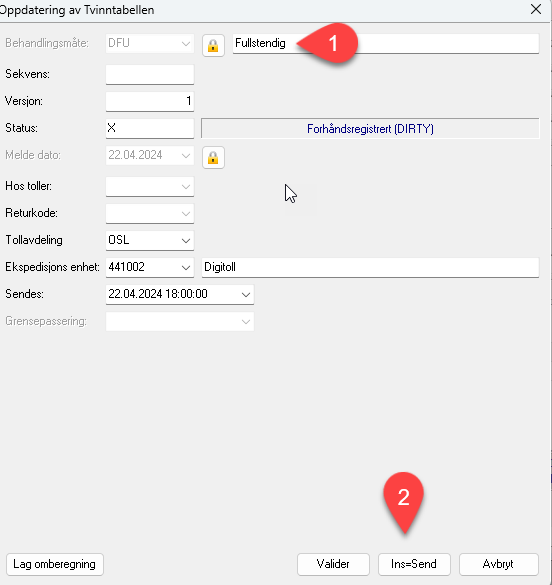Open the Tollavdeling OSL dropdown
This screenshot has height=585, width=552.
(x=150, y=240)
